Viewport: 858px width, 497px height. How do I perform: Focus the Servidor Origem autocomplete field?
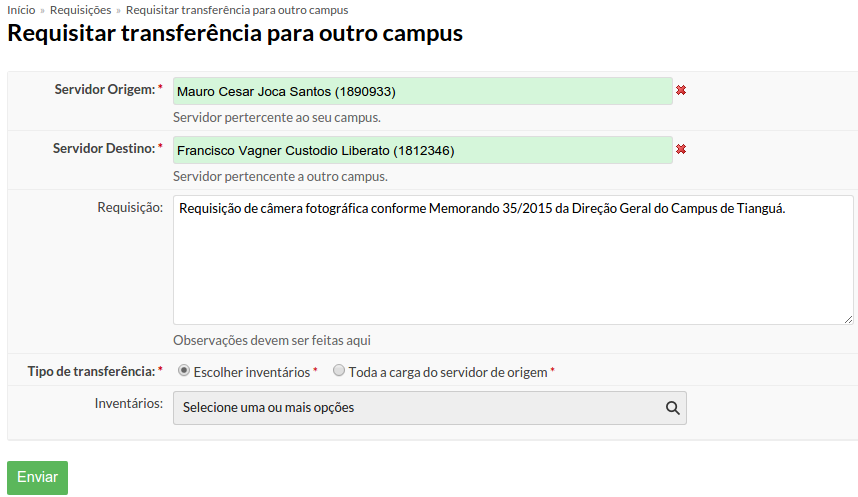point(422,91)
